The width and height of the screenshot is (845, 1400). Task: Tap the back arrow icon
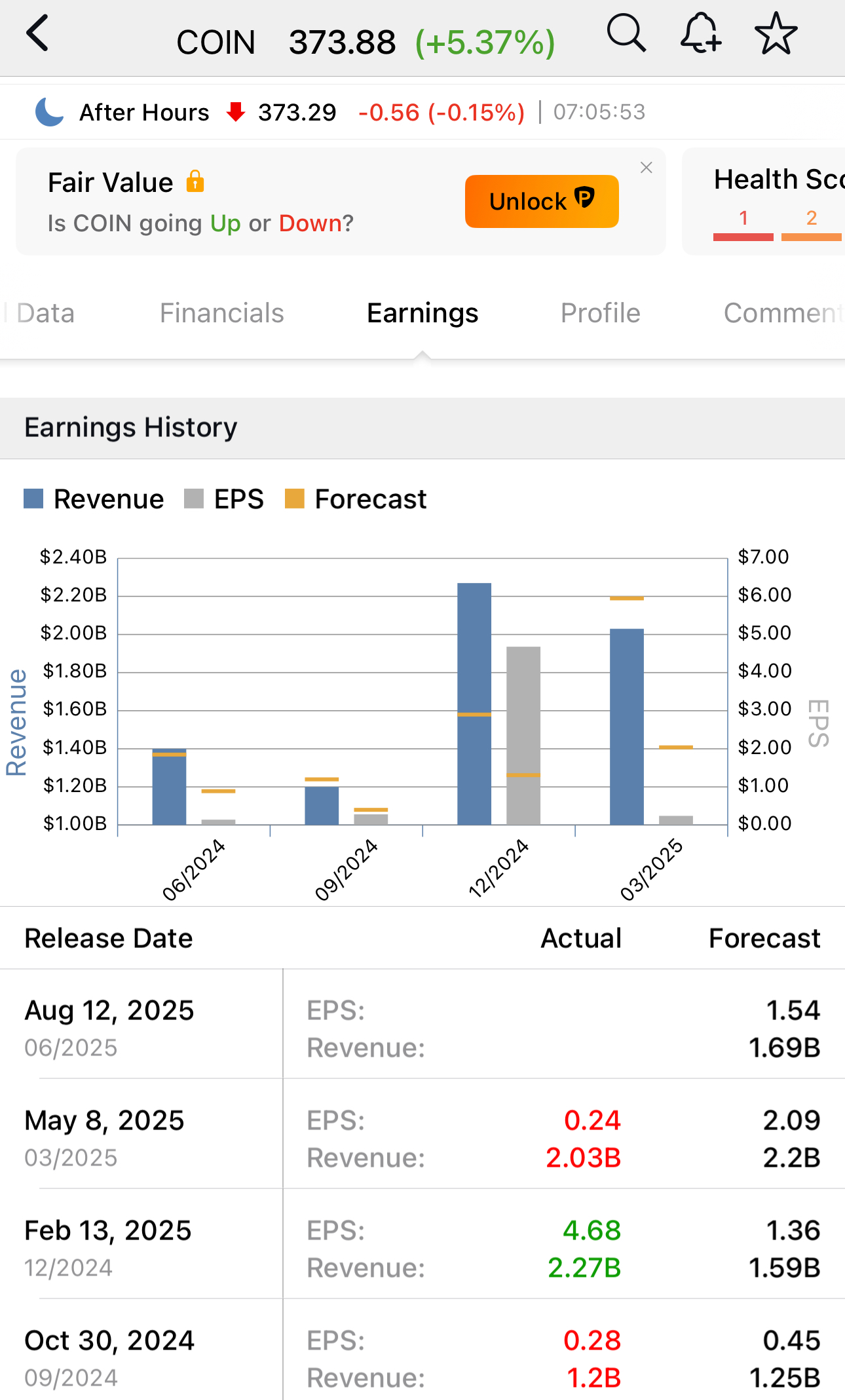click(x=37, y=33)
